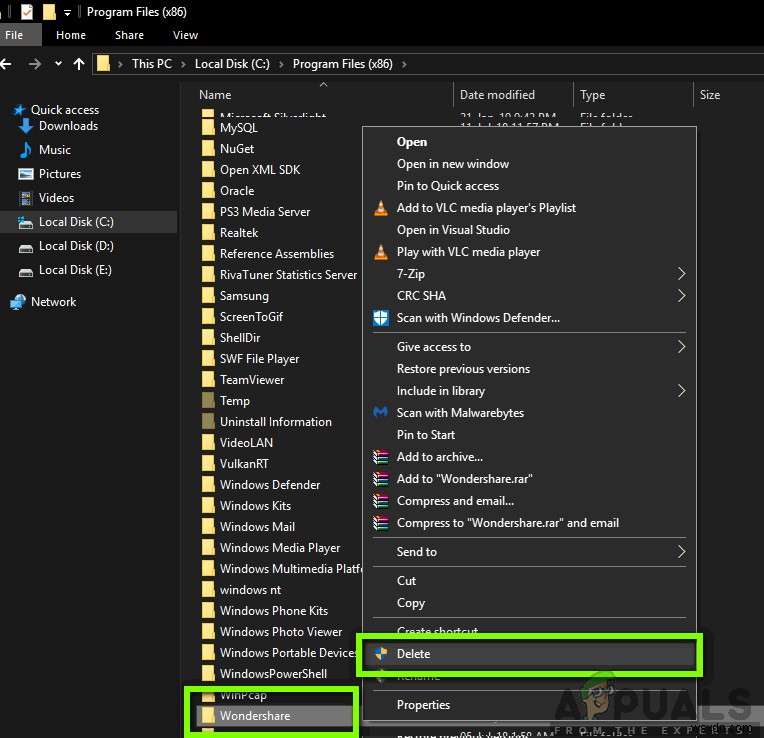Click chevron after Local Disk (C:) in address bar
This screenshot has height=738, width=764.
pos(281,64)
